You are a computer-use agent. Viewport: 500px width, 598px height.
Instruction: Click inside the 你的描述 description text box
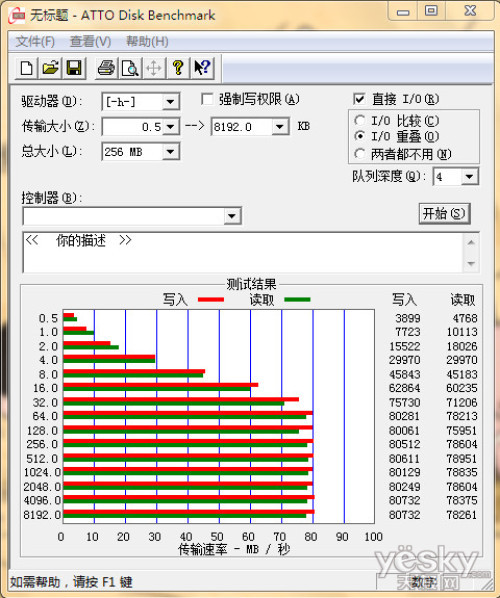243,252
